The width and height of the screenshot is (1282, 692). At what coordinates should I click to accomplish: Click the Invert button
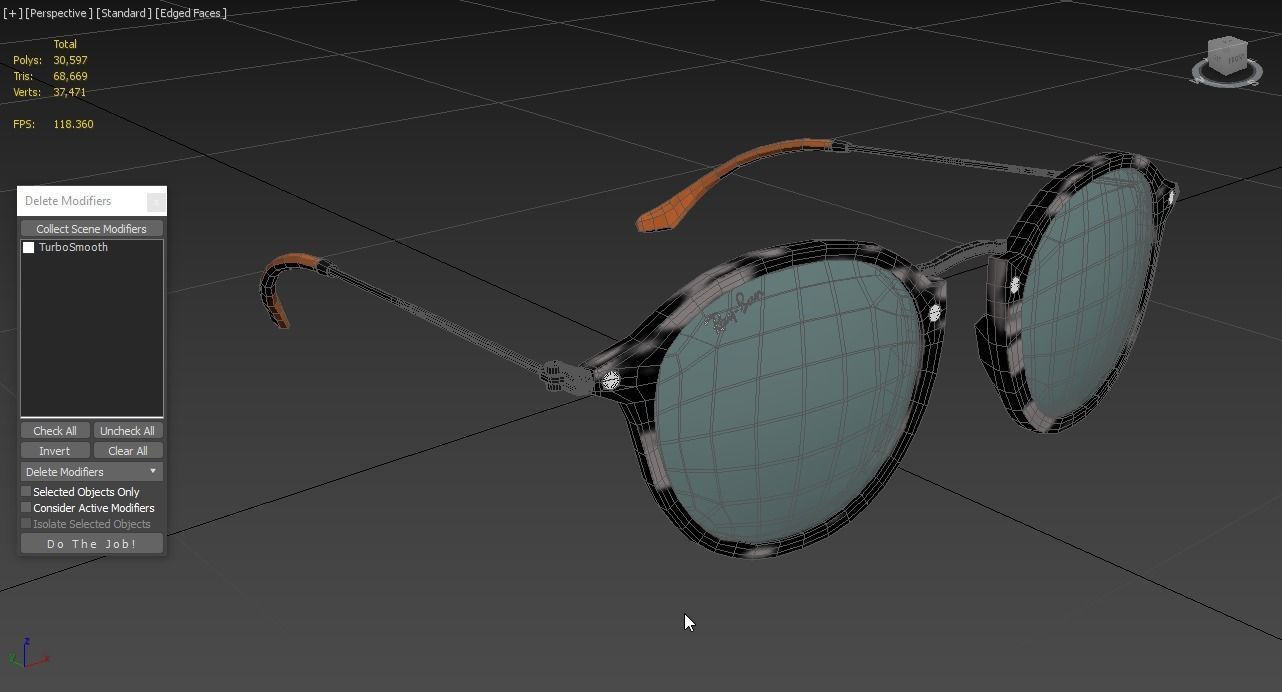pyautogui.click(x=55, y=451)
